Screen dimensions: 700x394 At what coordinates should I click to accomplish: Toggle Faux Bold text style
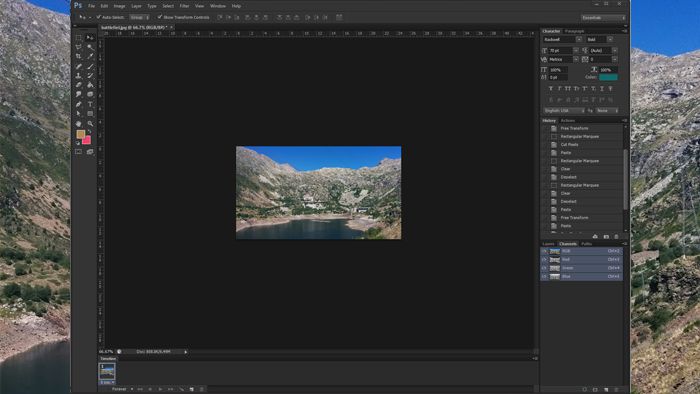(550, 89)
